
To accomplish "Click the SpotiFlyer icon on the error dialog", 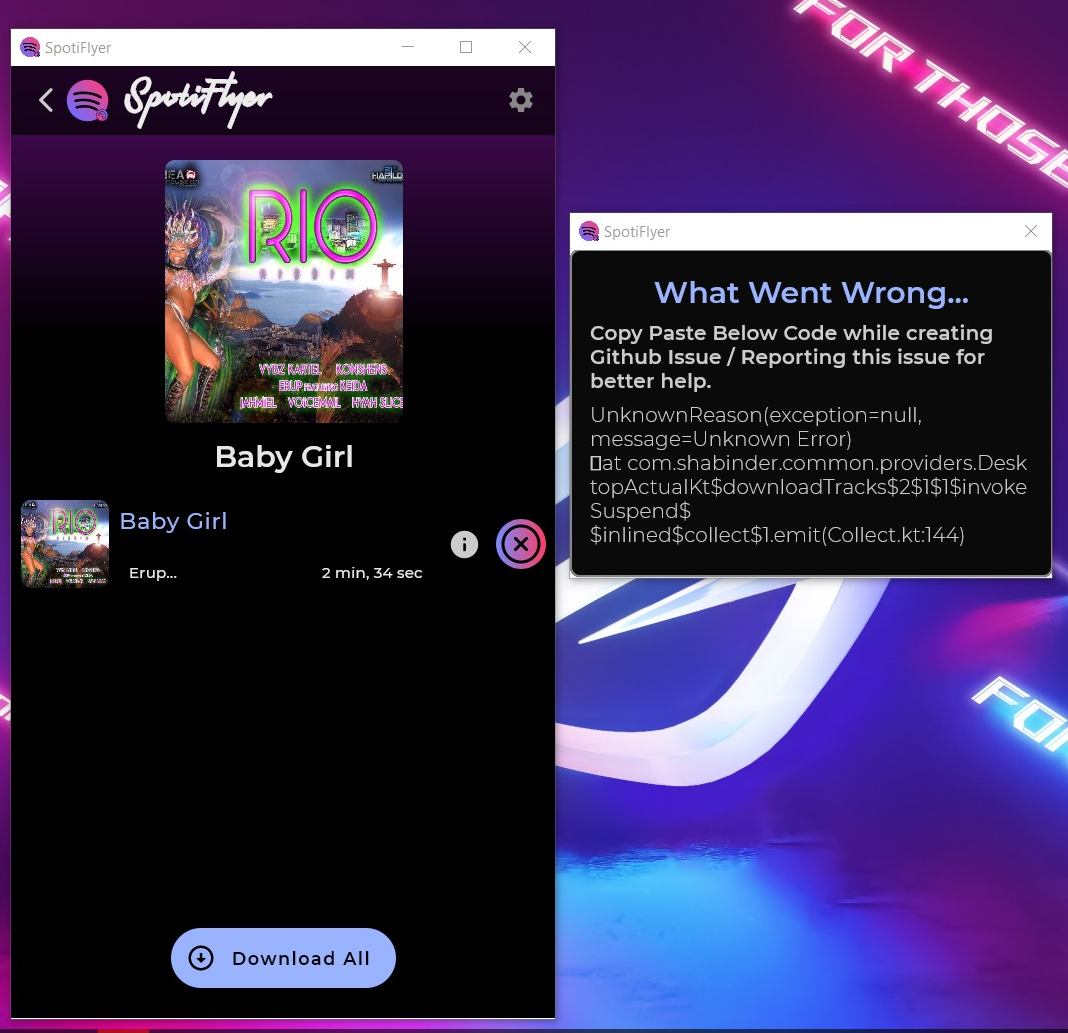I will click(589, 231).
